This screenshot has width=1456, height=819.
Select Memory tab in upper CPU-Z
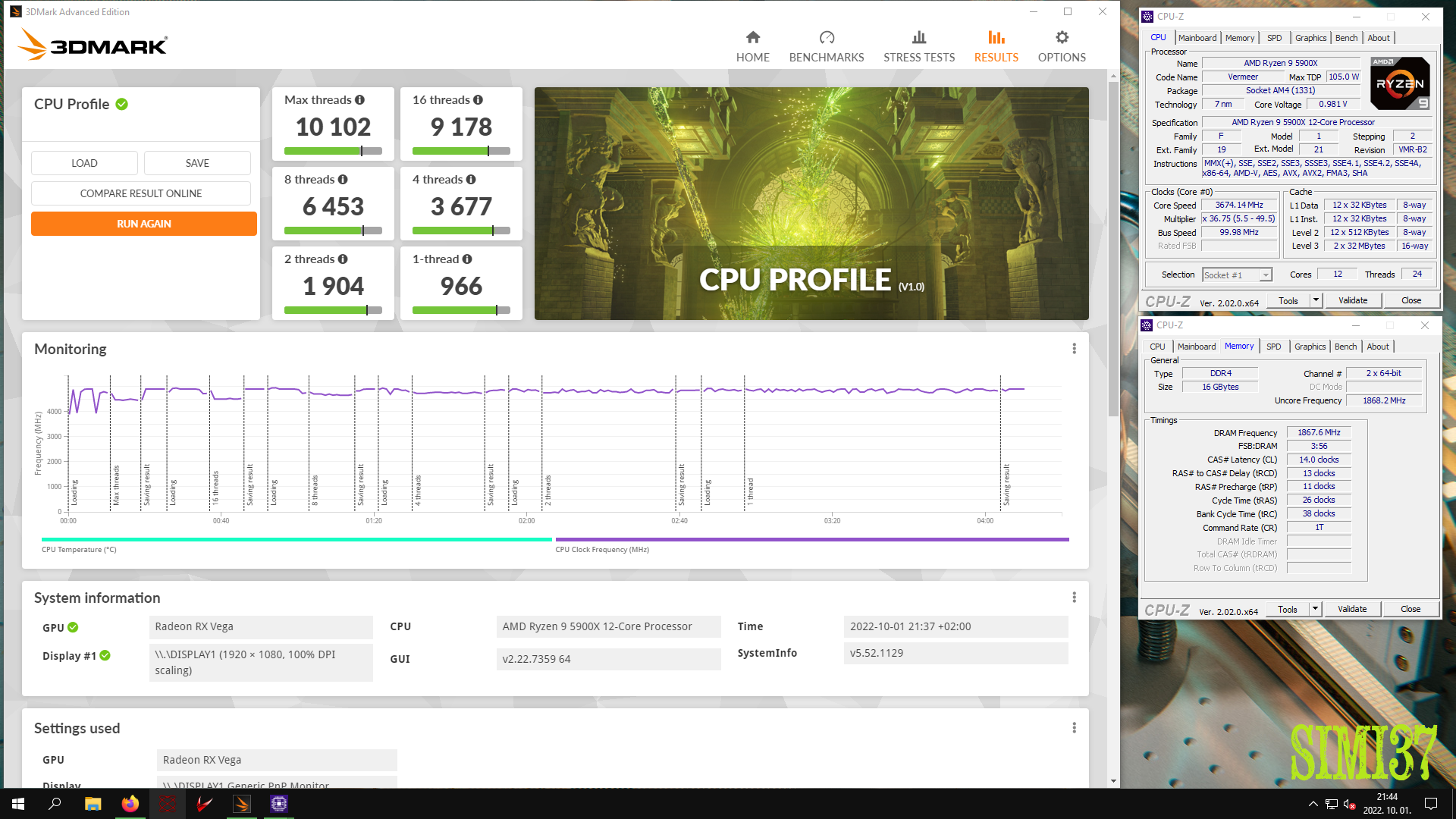(x=1240, y=38)
